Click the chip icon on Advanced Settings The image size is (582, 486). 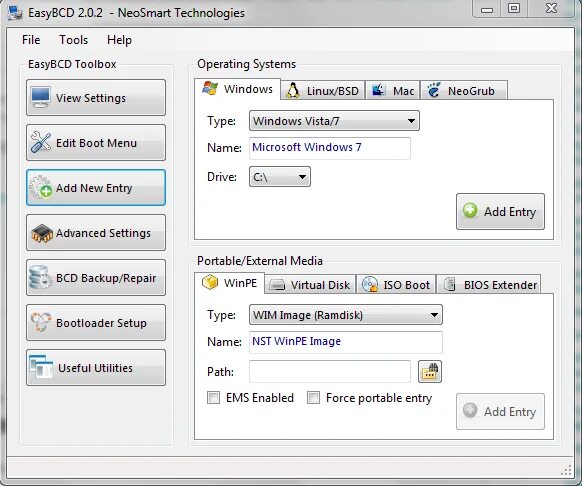42,233
